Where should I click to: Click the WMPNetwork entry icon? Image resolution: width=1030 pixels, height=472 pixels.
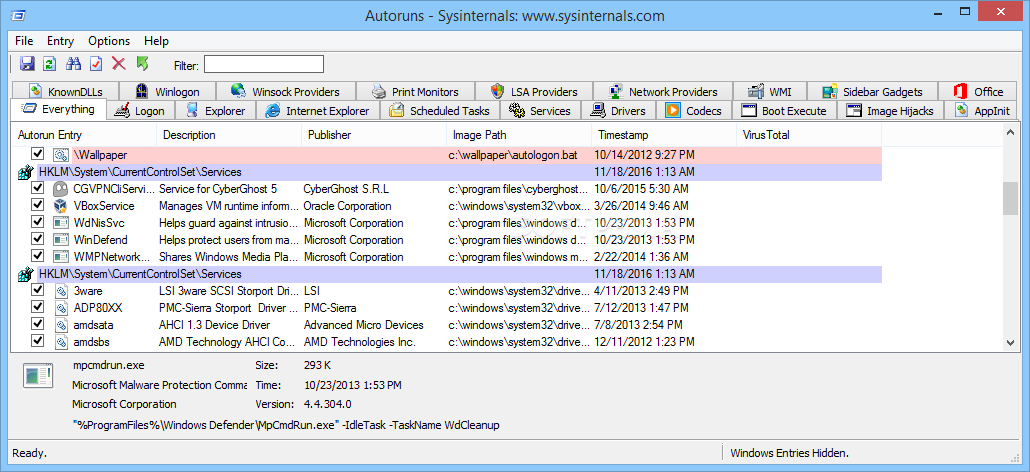[60, 257]
